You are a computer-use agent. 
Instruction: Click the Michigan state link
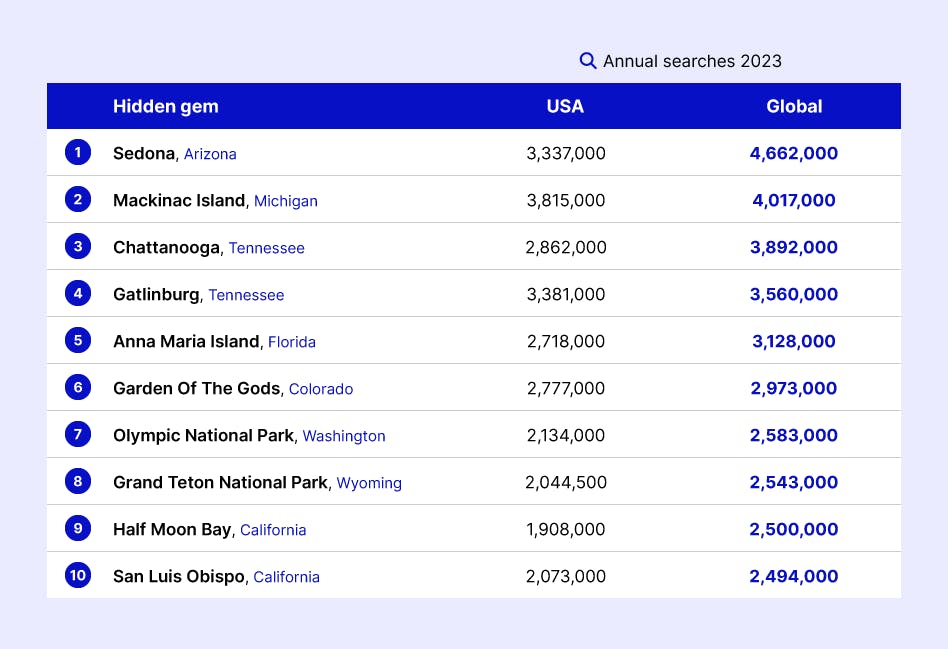[x=286, y=201]
